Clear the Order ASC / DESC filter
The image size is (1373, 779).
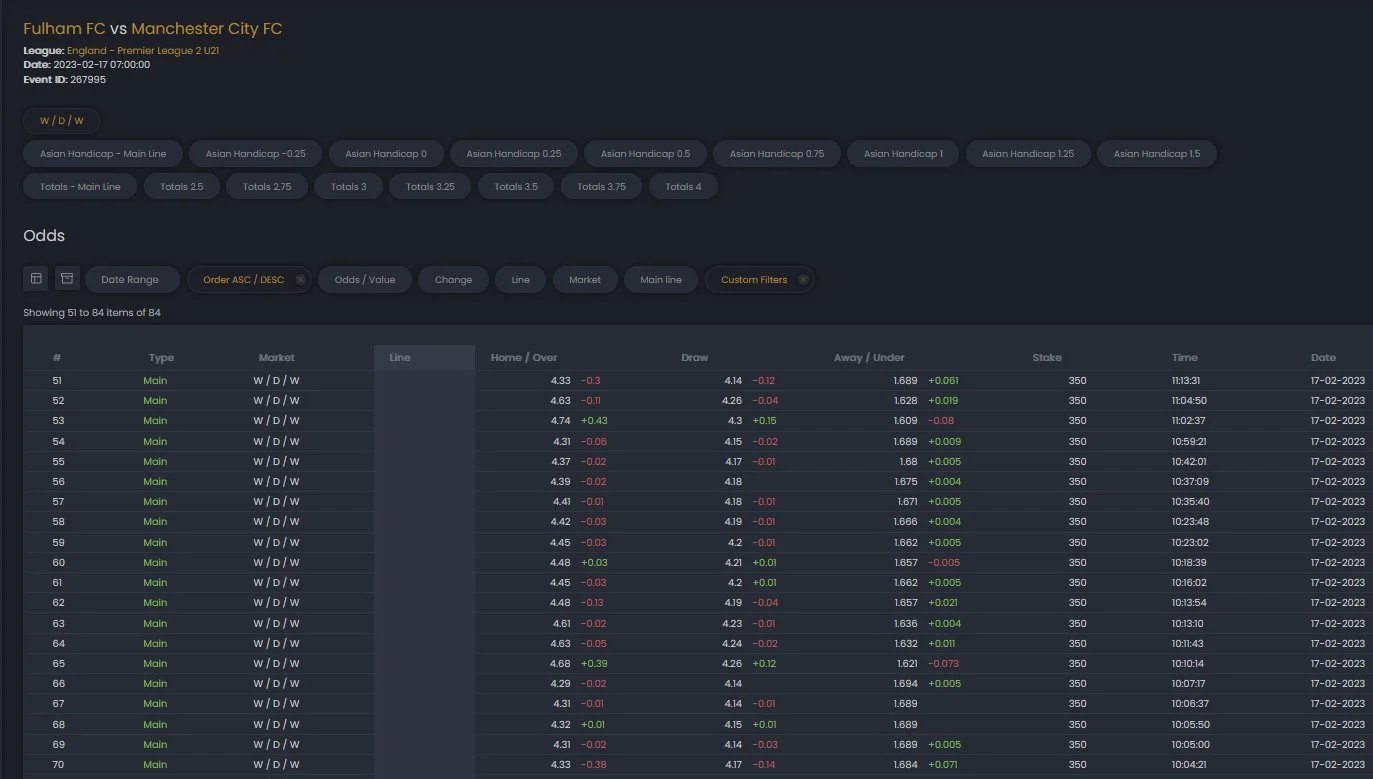300,280
